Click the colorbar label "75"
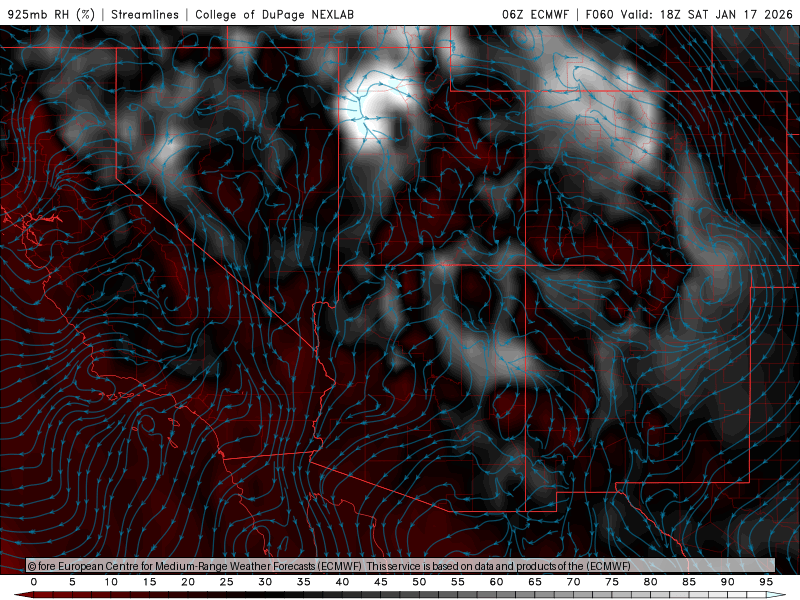This screenshot has width=800, height=600. pos(612,582)
